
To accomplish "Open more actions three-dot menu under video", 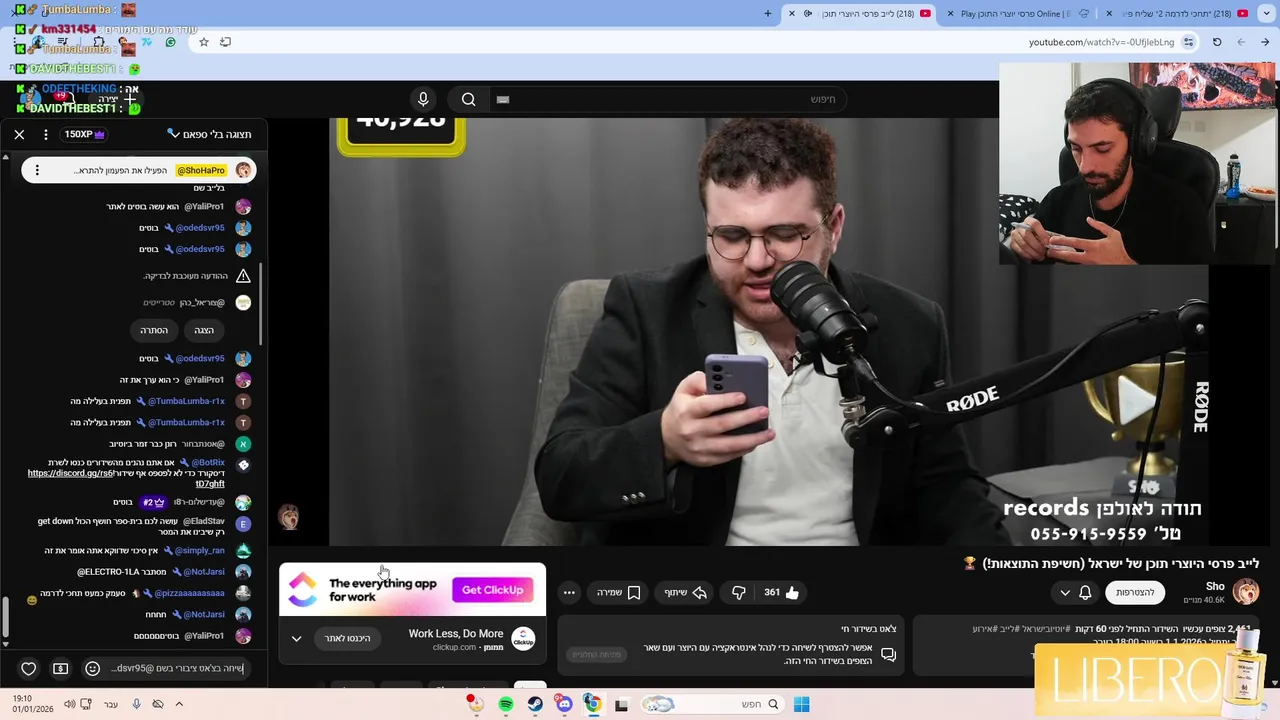I will point(569,592).
